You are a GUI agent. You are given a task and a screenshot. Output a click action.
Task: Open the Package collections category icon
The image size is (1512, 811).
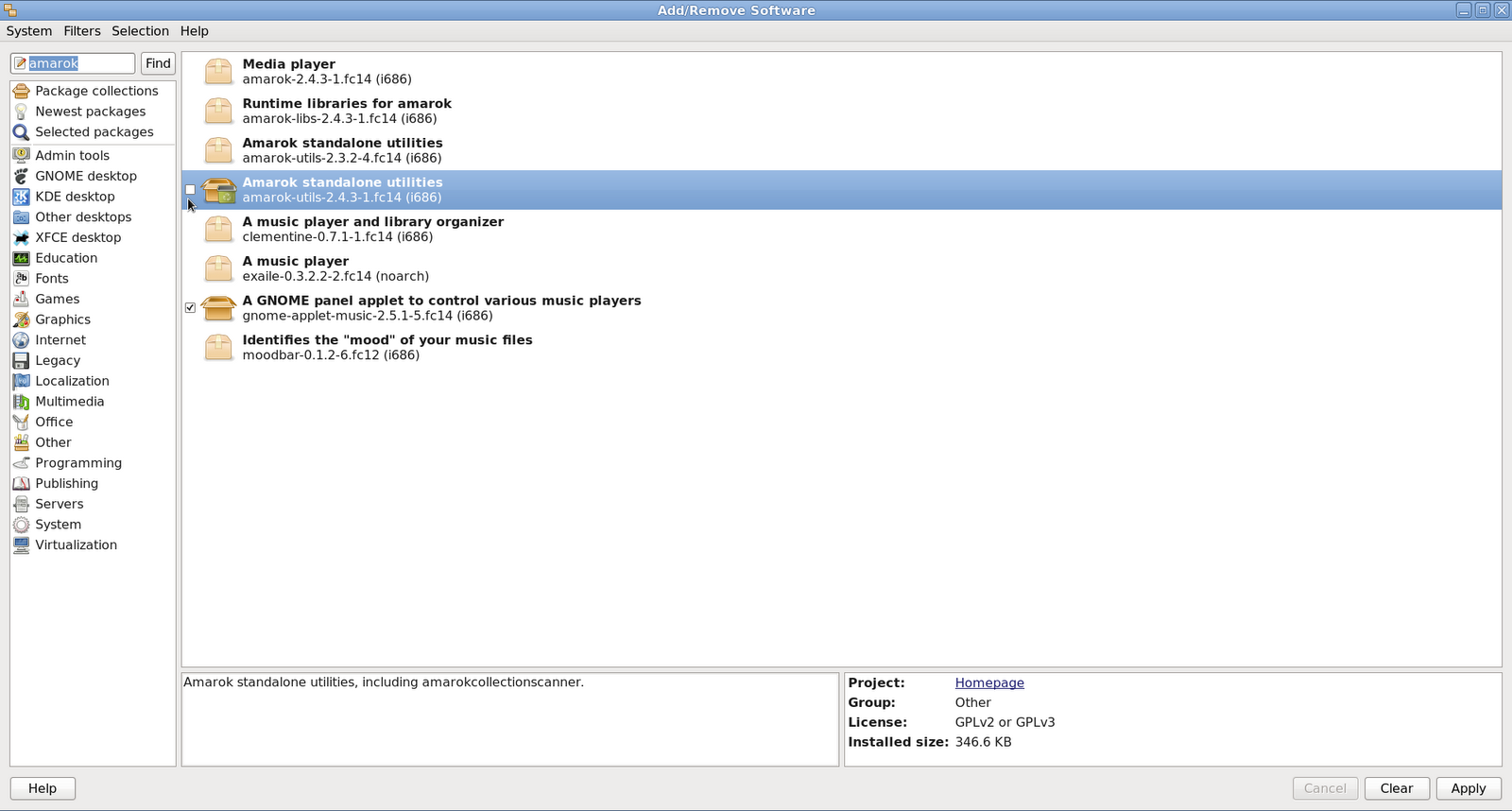(21, 91)
